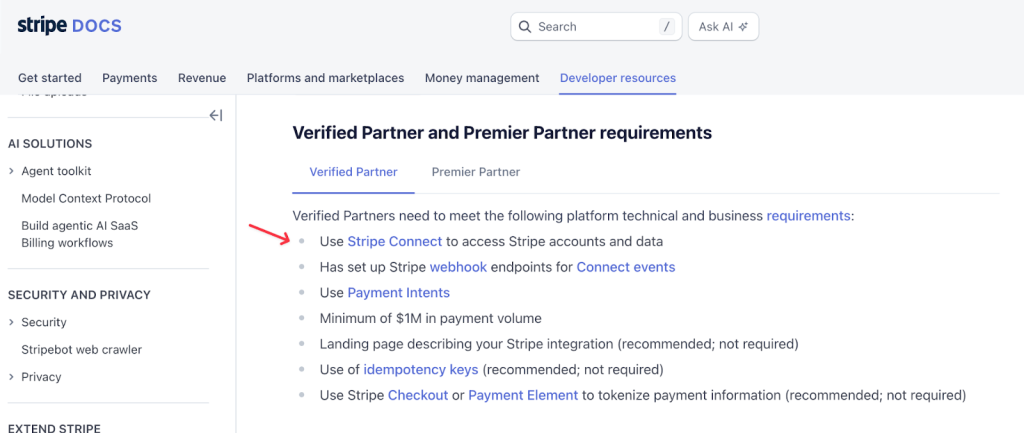Viewport: 1024px width, 433px height.
Task: Open the Platforms and marketplaces menu
Action: point(325,78)
